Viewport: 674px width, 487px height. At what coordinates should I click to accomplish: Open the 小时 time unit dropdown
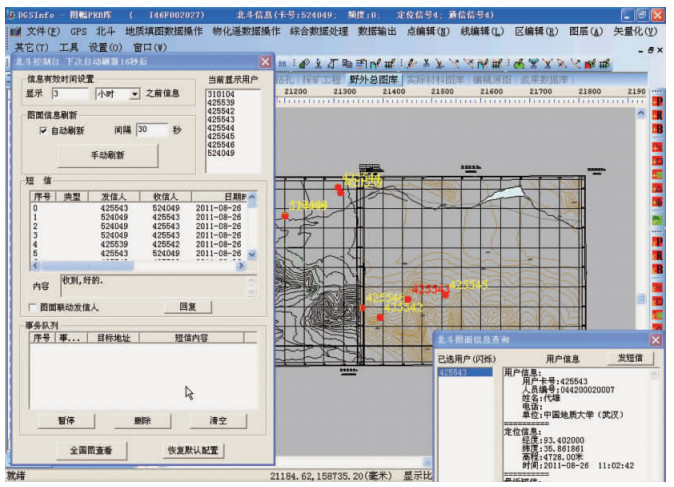(135, 94)
